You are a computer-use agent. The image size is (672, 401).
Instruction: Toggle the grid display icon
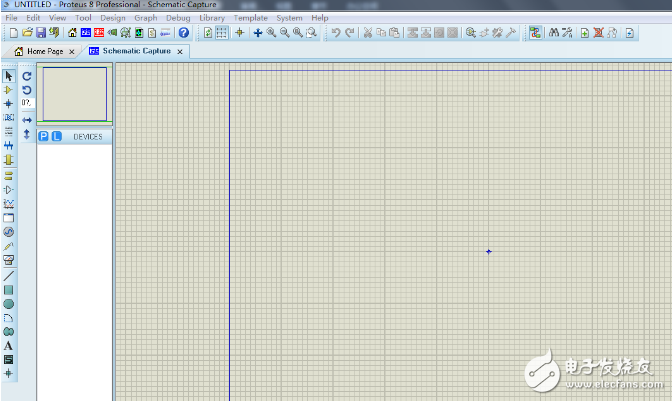pos(221,33)
